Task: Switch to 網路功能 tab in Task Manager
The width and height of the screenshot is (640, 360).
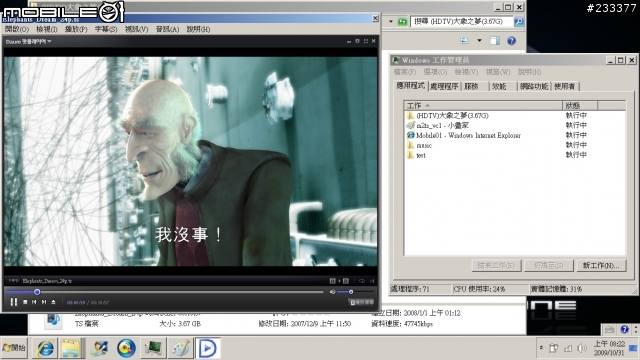Action: click(x=534, y=87)
